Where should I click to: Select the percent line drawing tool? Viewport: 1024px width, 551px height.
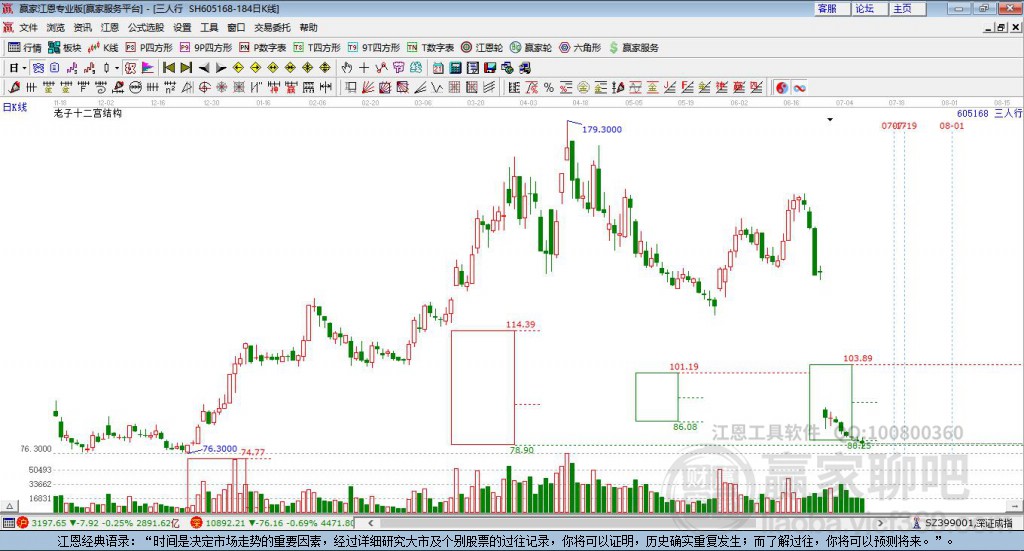[549, 87]
